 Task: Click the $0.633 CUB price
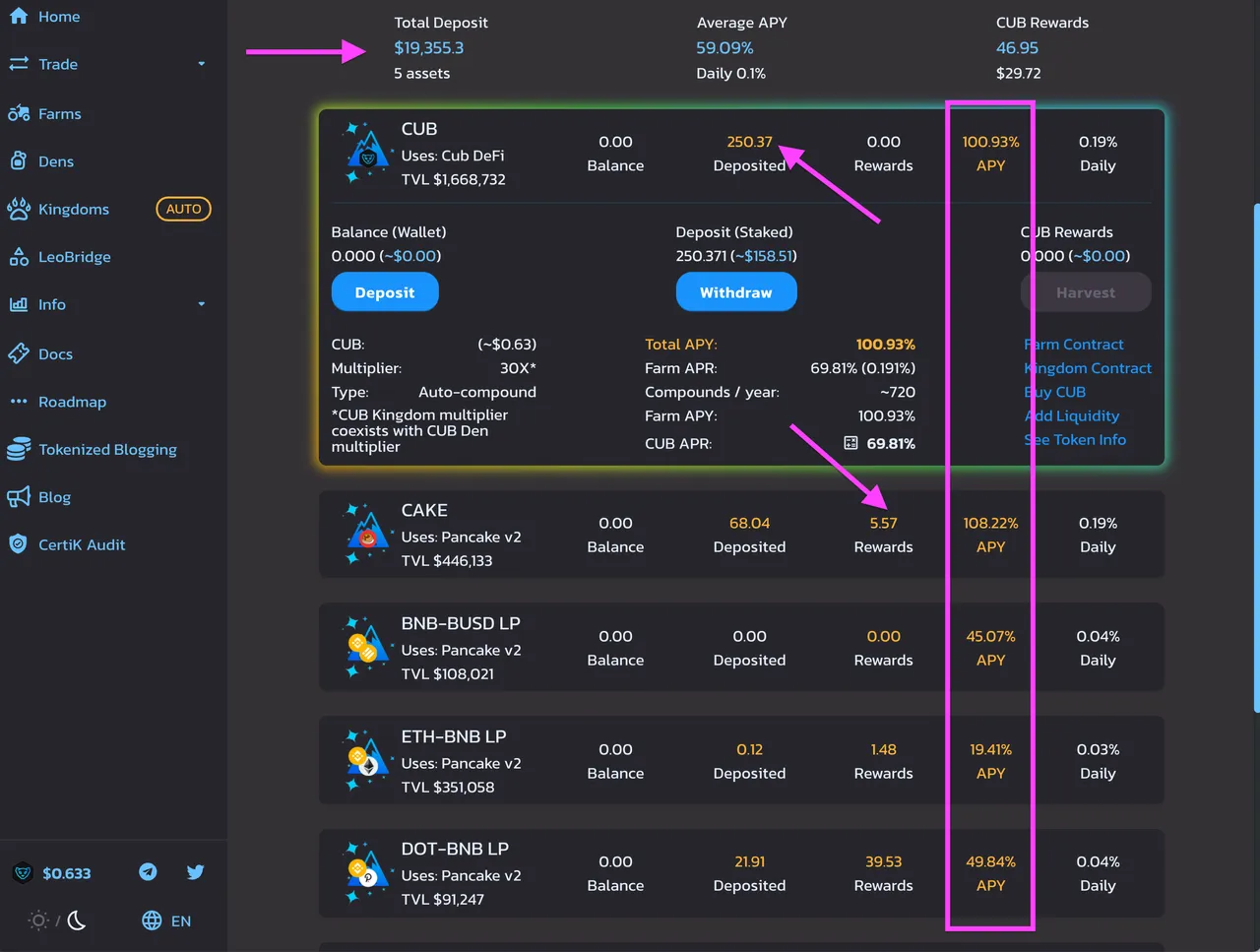(67, 873)
